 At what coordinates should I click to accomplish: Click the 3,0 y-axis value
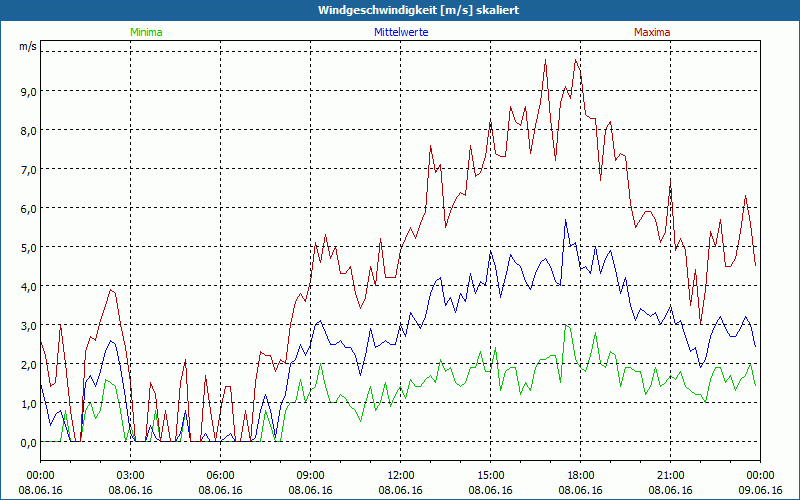(29, 327)
